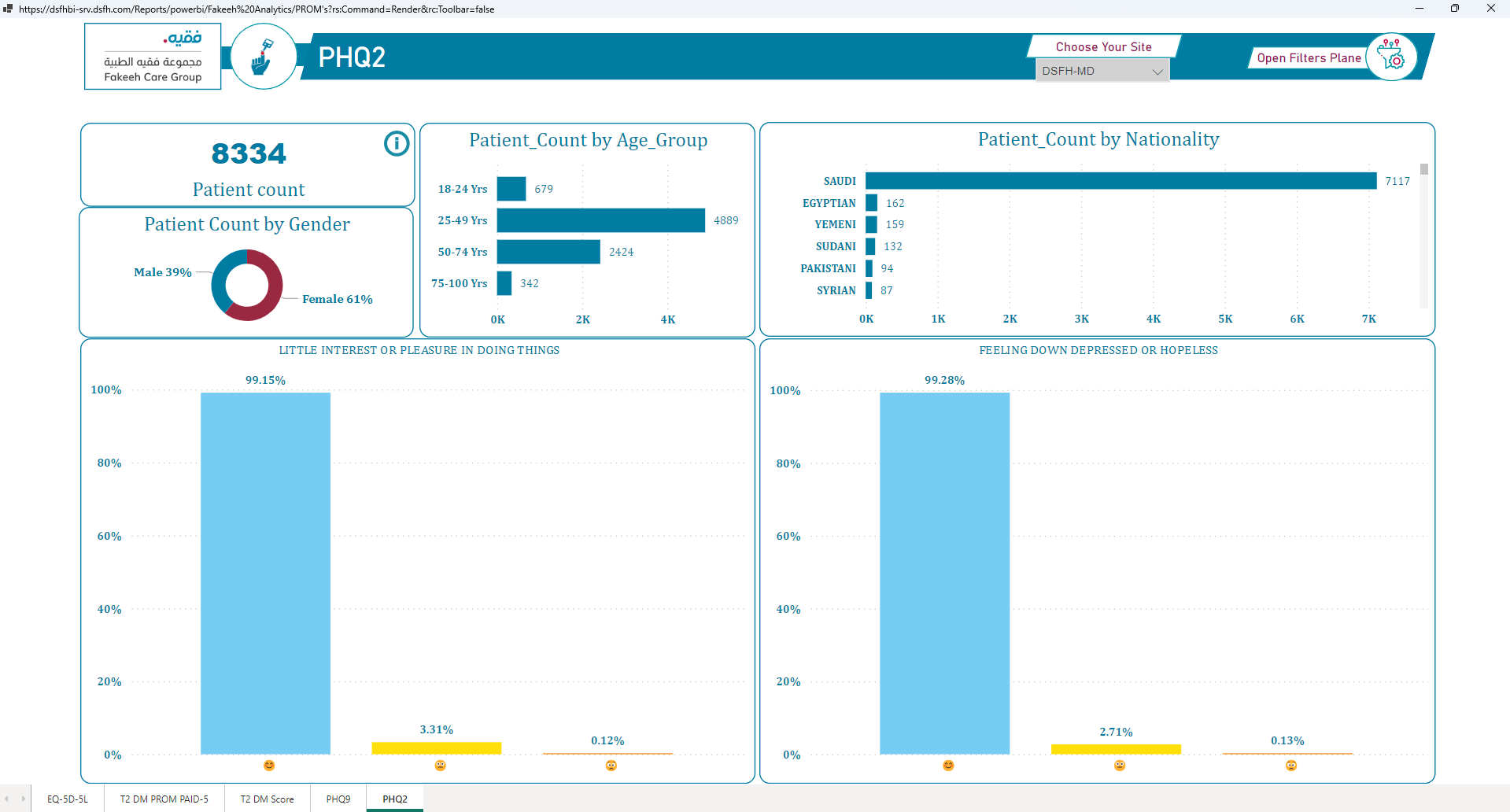Select the 25-49 Yrs age bar
The image size is (1510, 812).
click(601, 220)
